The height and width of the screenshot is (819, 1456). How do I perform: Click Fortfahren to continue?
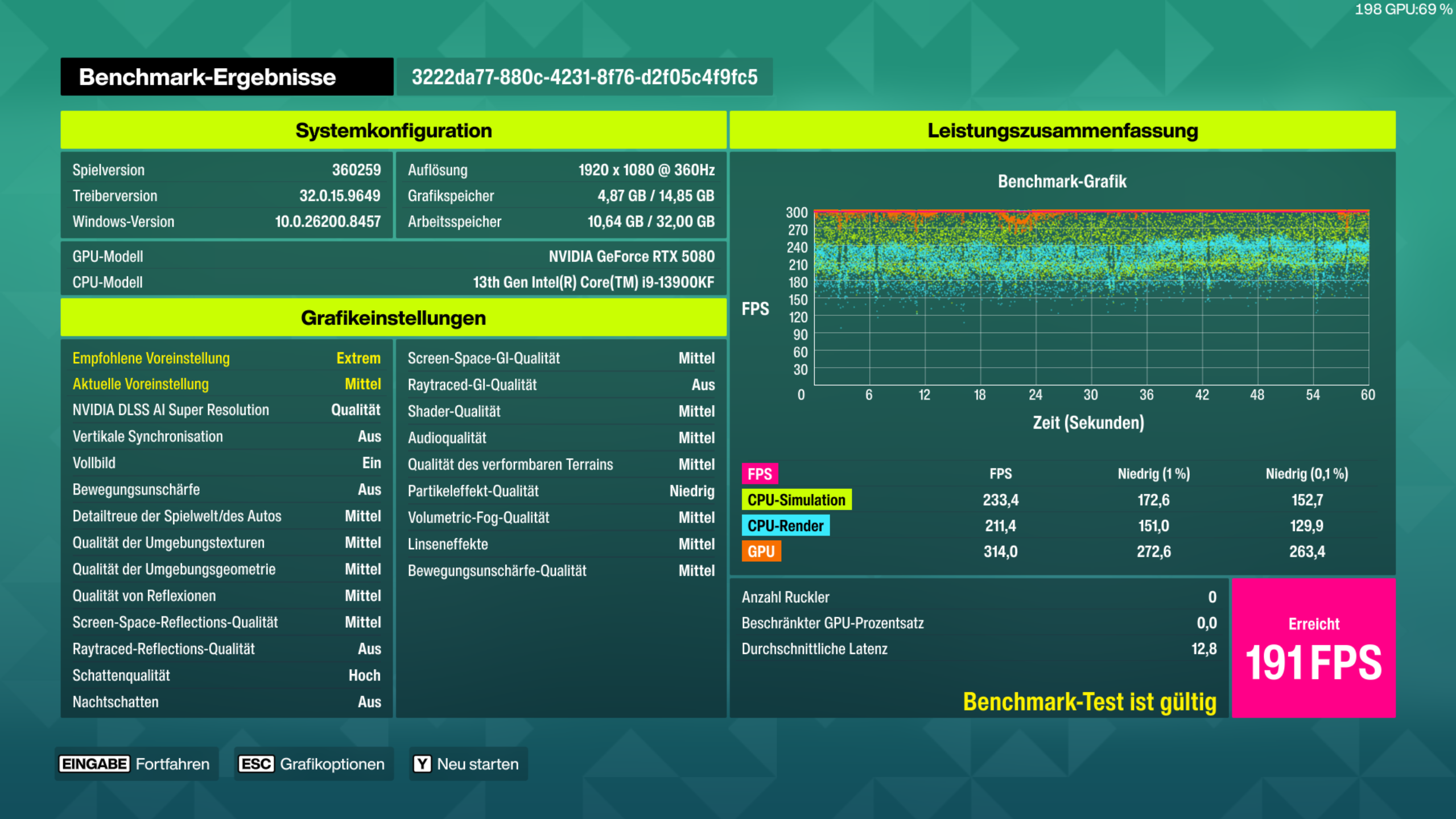(172, 764)
